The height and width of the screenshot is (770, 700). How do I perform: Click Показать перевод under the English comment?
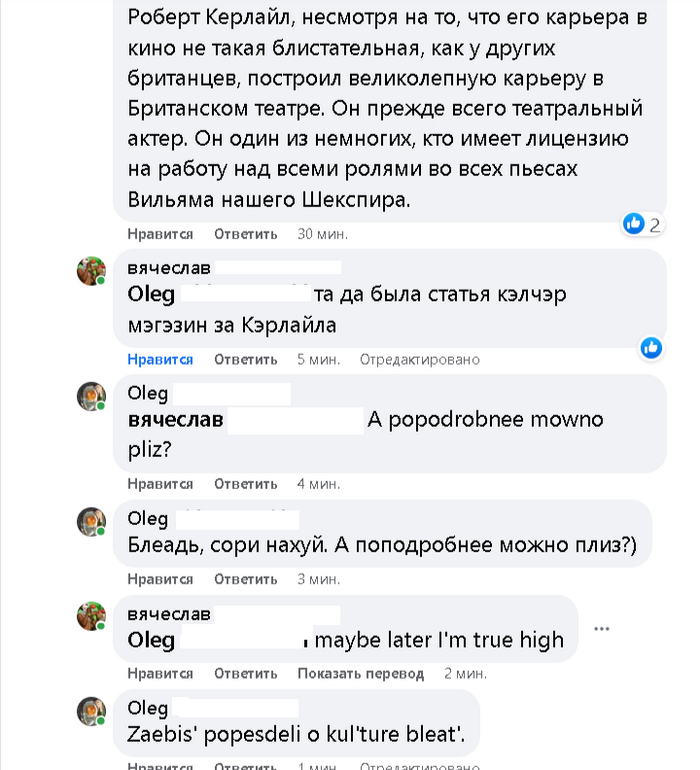pos(360,674)
